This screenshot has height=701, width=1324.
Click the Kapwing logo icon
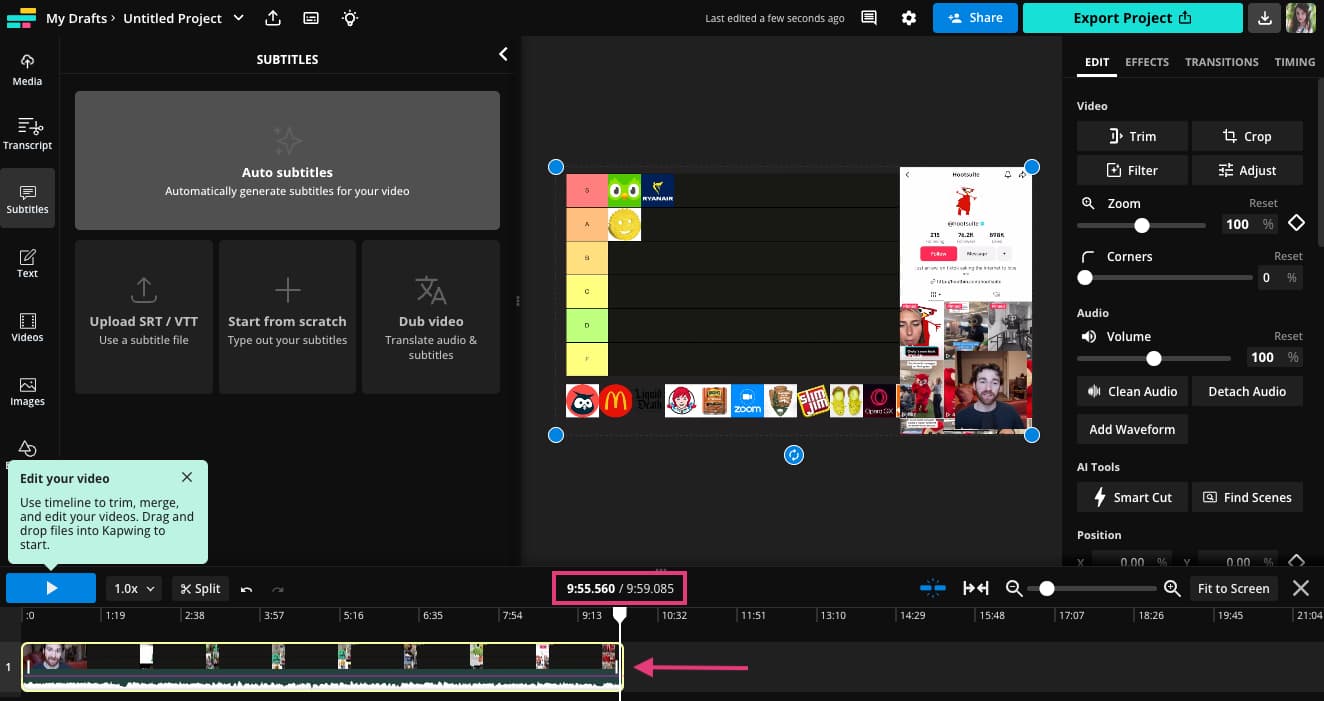point(21,18)
